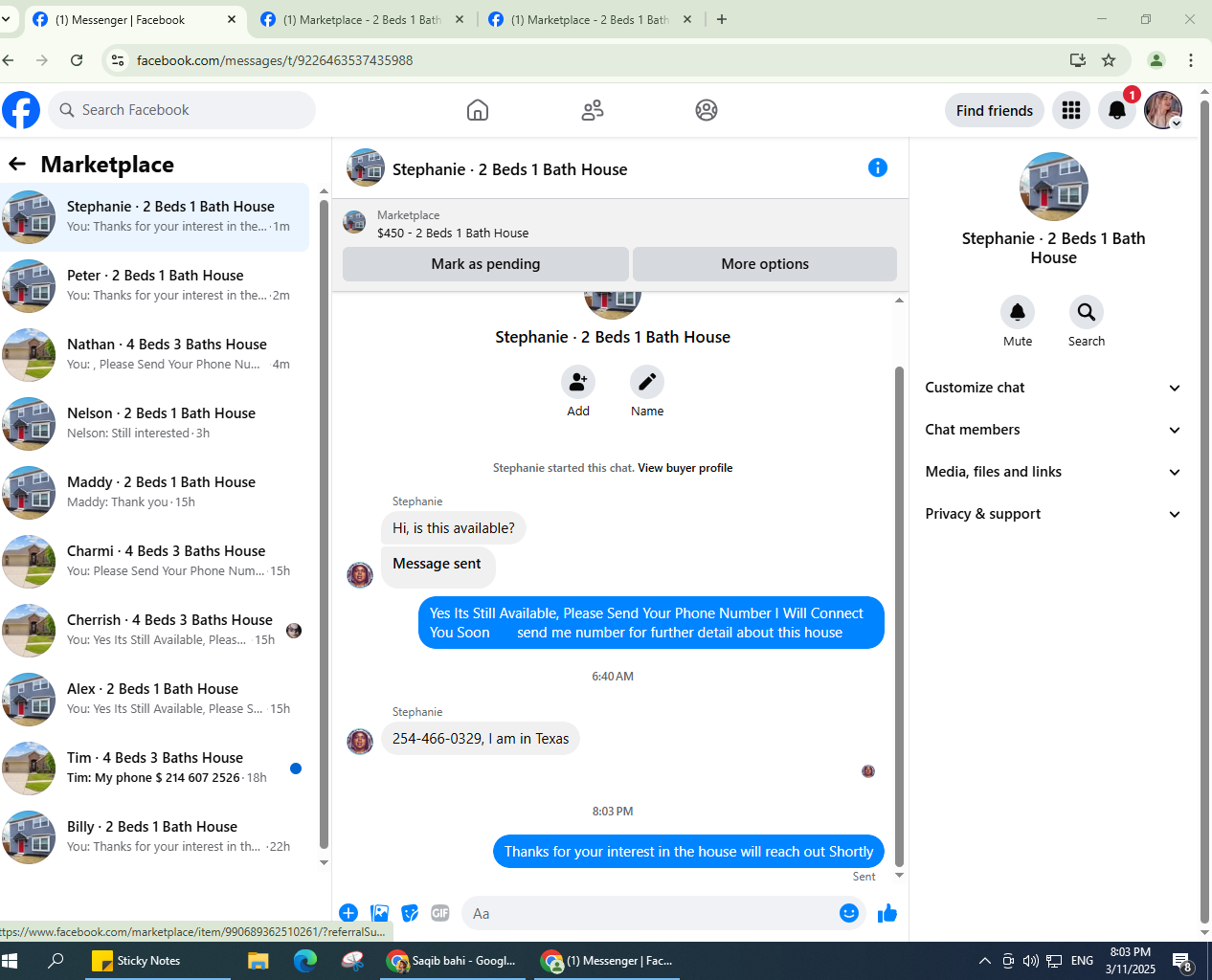Open a new browser tab
The height and width of the screenshot is (980, 1212).
pyautogui.click(x=722, y=19)
